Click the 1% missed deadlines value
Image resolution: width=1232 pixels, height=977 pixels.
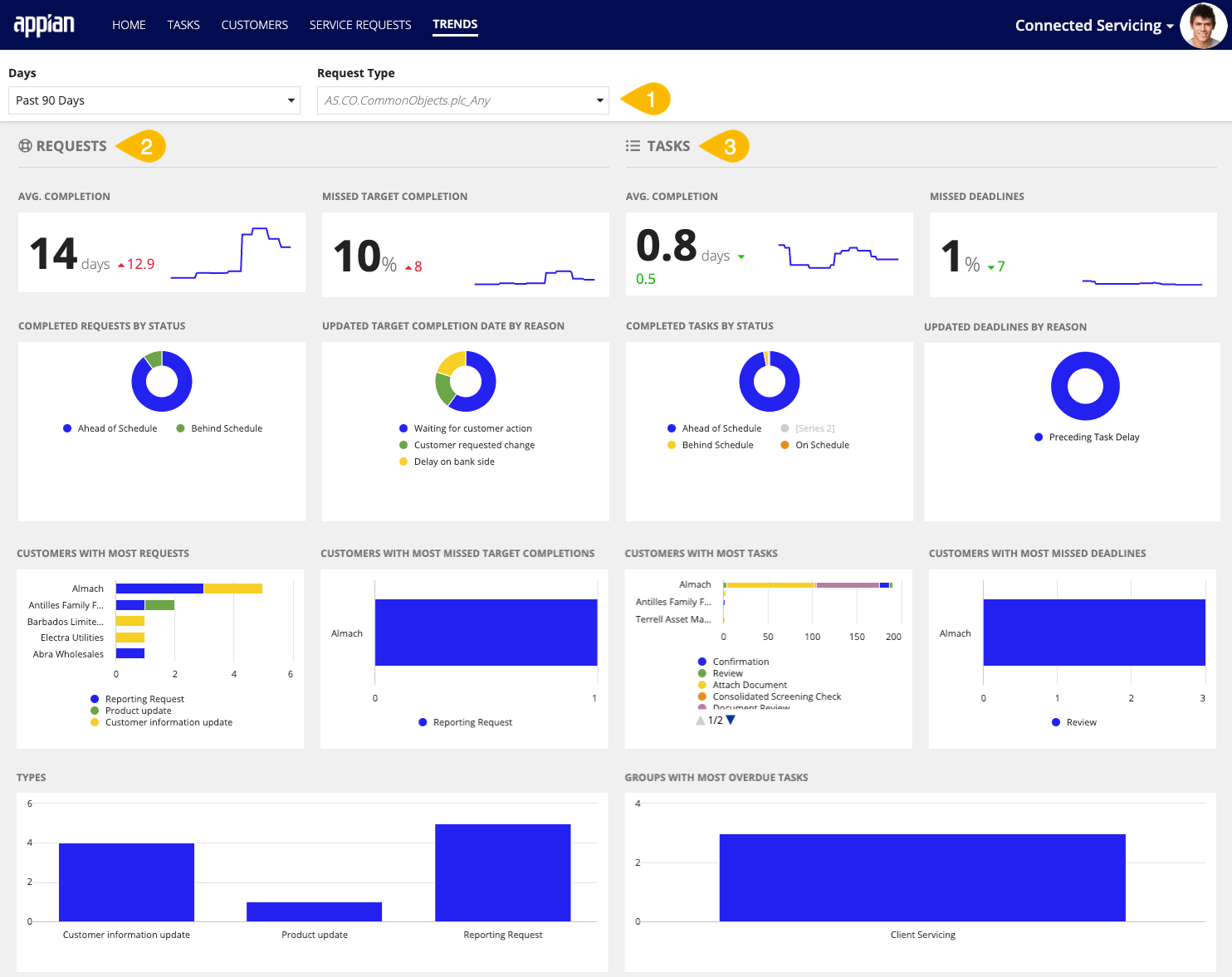[961, 256]
